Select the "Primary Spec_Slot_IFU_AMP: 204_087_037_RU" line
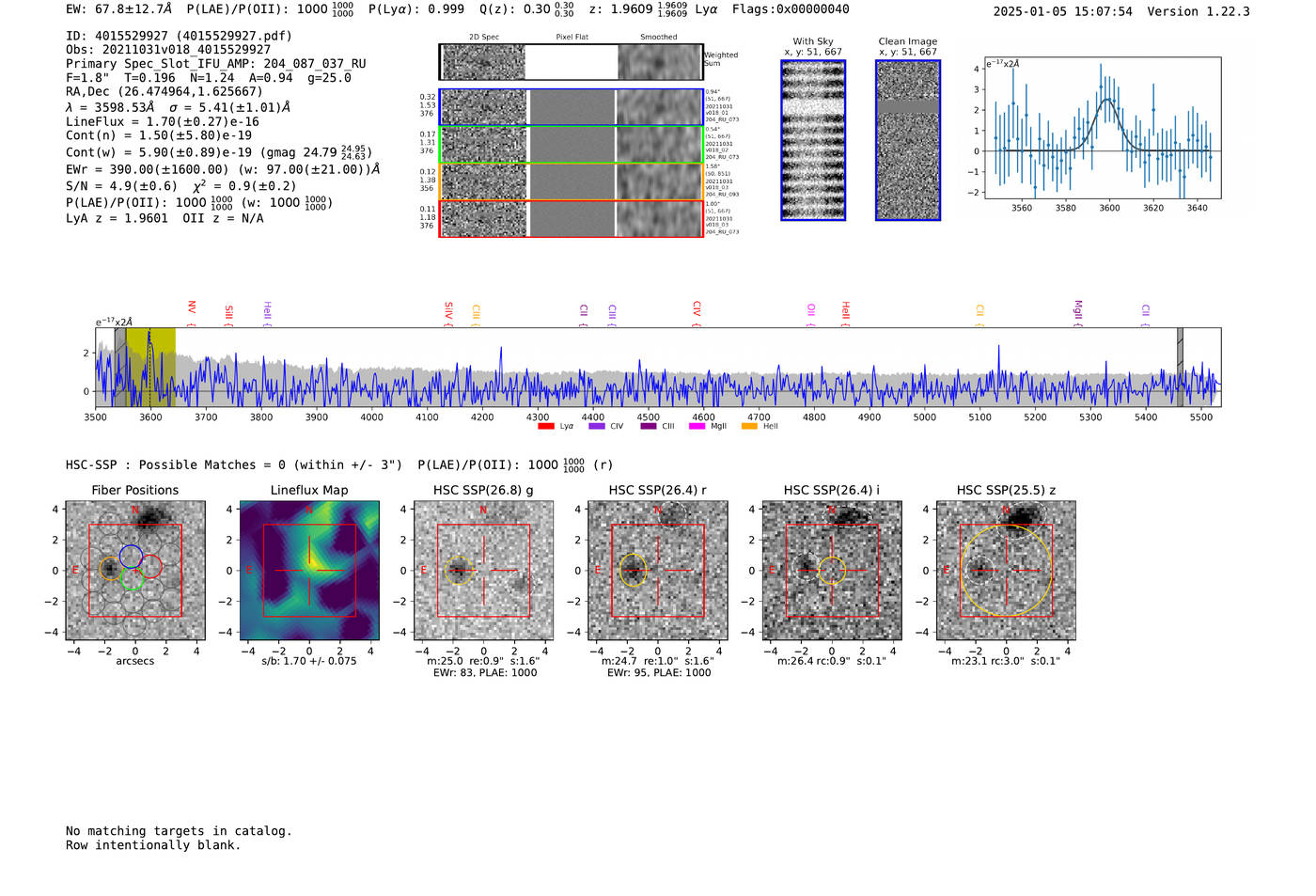The image size is (1316, 896). pyautogui.click(x=216, y=64)
